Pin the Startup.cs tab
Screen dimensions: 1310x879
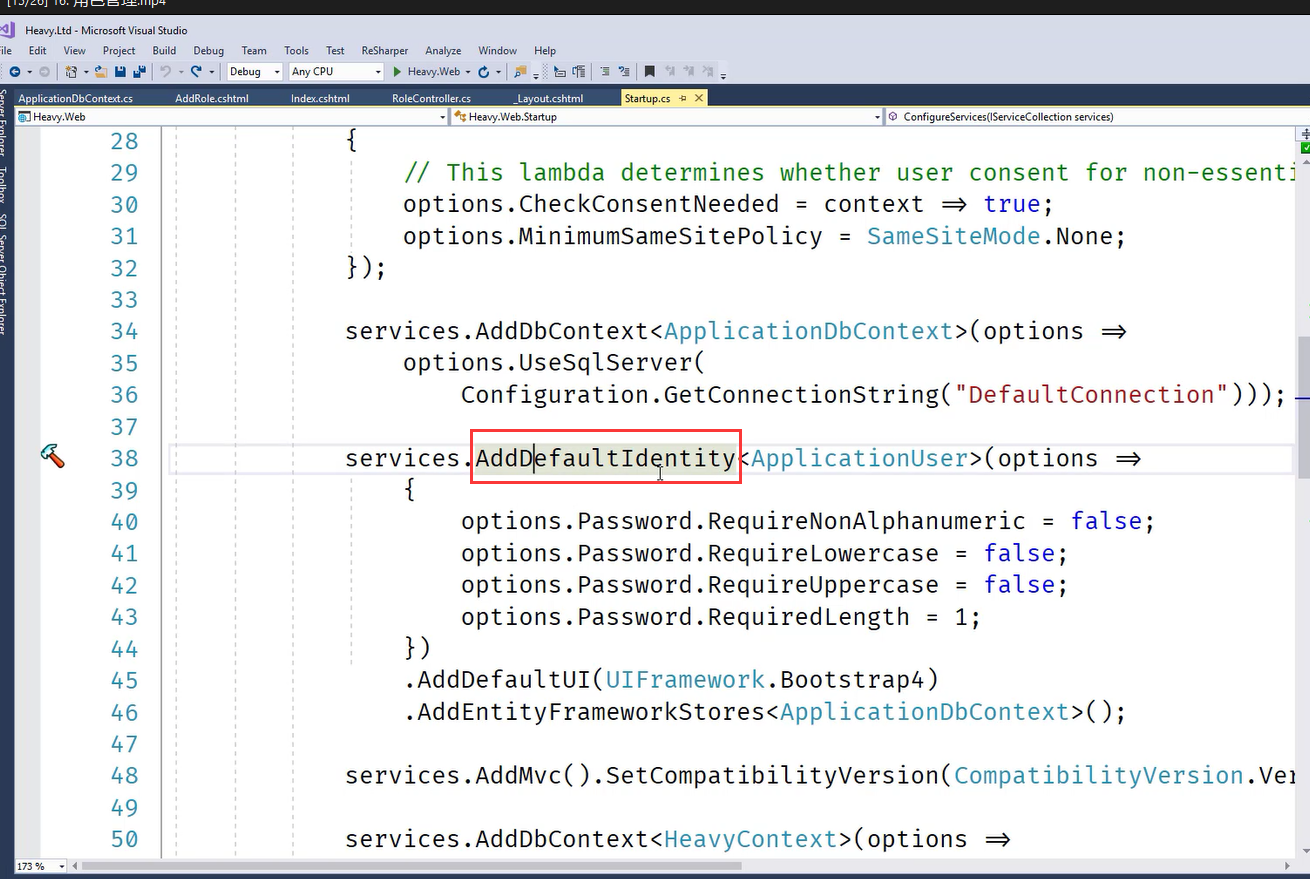[x=683, y=98]
